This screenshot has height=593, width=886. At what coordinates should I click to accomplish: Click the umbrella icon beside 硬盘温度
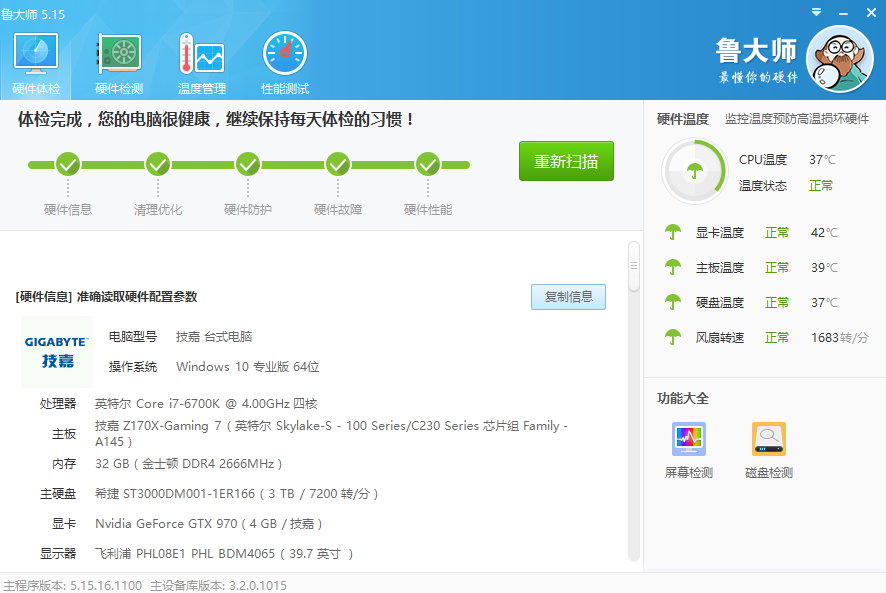[672, 302]
